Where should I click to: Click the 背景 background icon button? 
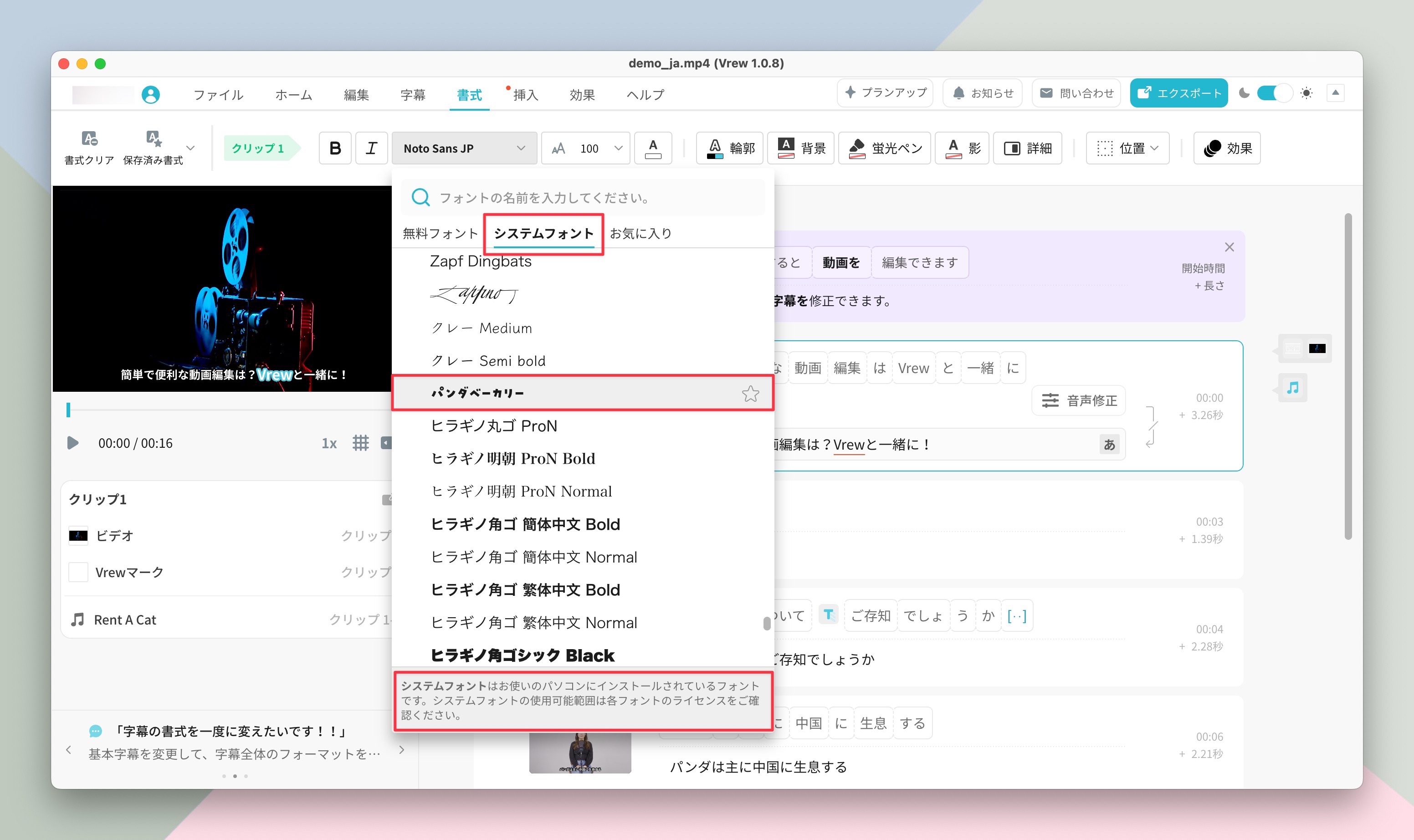[x=800, y=149]
